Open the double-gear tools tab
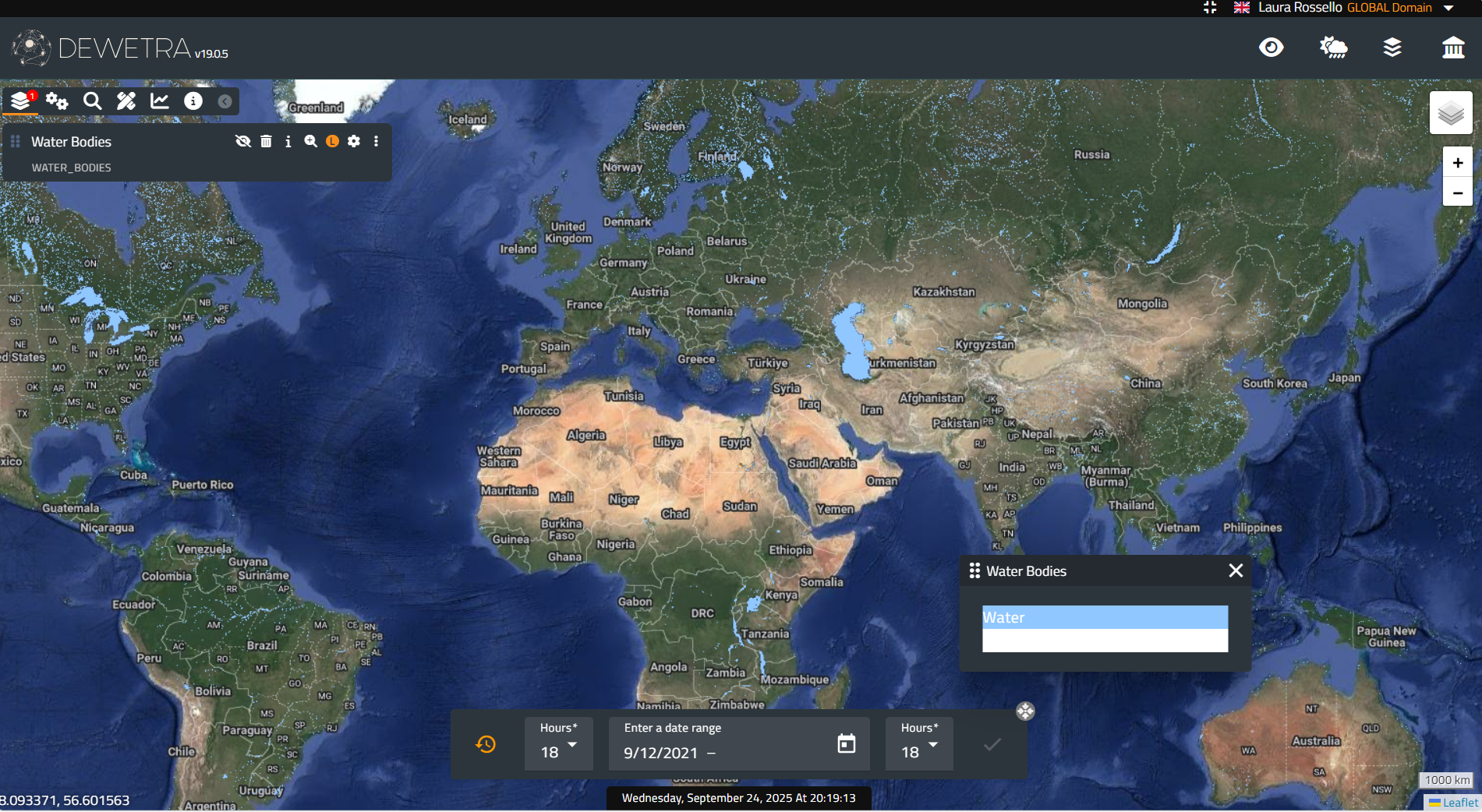This screenshot has width=1482, height=812. 57,101
